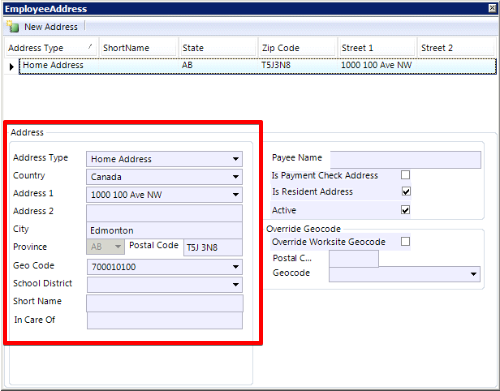The width and height of the screenshot is (500, 391).
Task: Click the Address 2 input field
Action: 164,213
